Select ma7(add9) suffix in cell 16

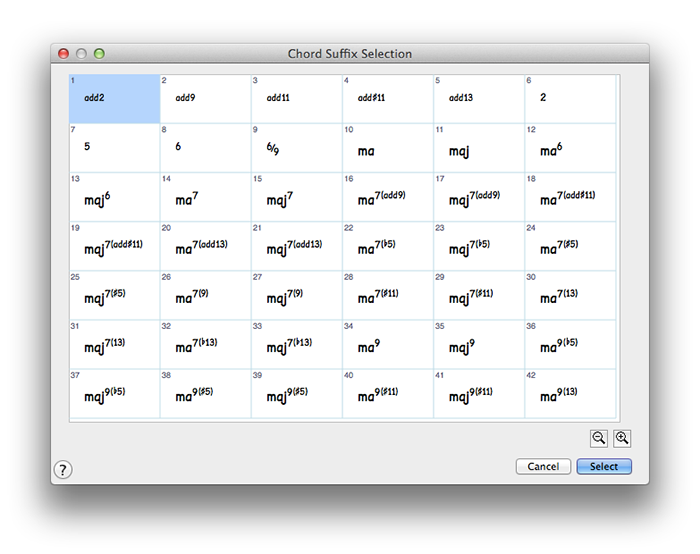(x=388, y=197)
